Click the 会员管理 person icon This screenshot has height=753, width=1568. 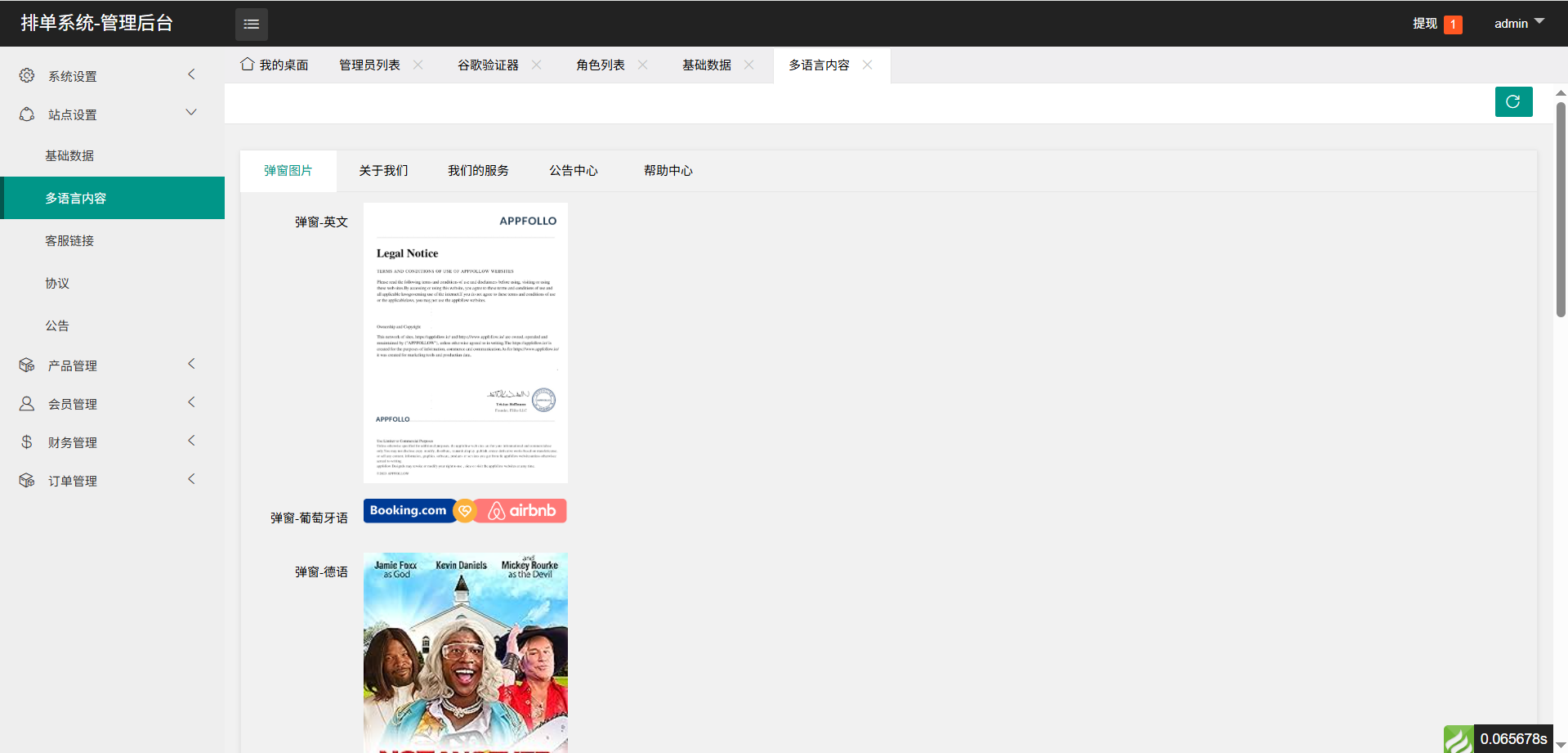click(27, 404)
